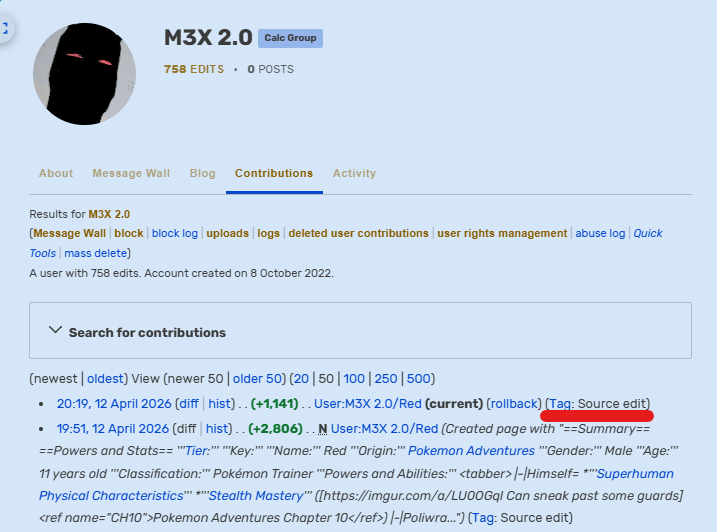The width and height of the screenshot is (717, 532).
Task: Open deleted user contributions link
Action: tap(358, 233)
